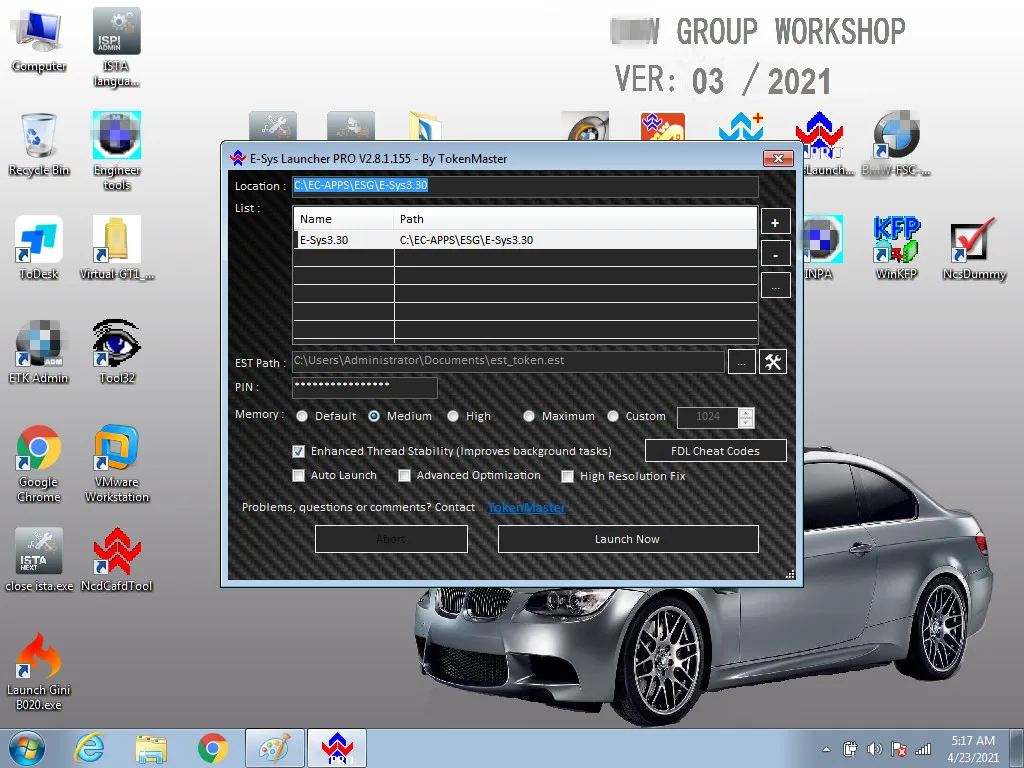Viewport: 1024px width, 768px height.
Task: Choose the Maximum memory radio option
Action: tap(529, 416)
